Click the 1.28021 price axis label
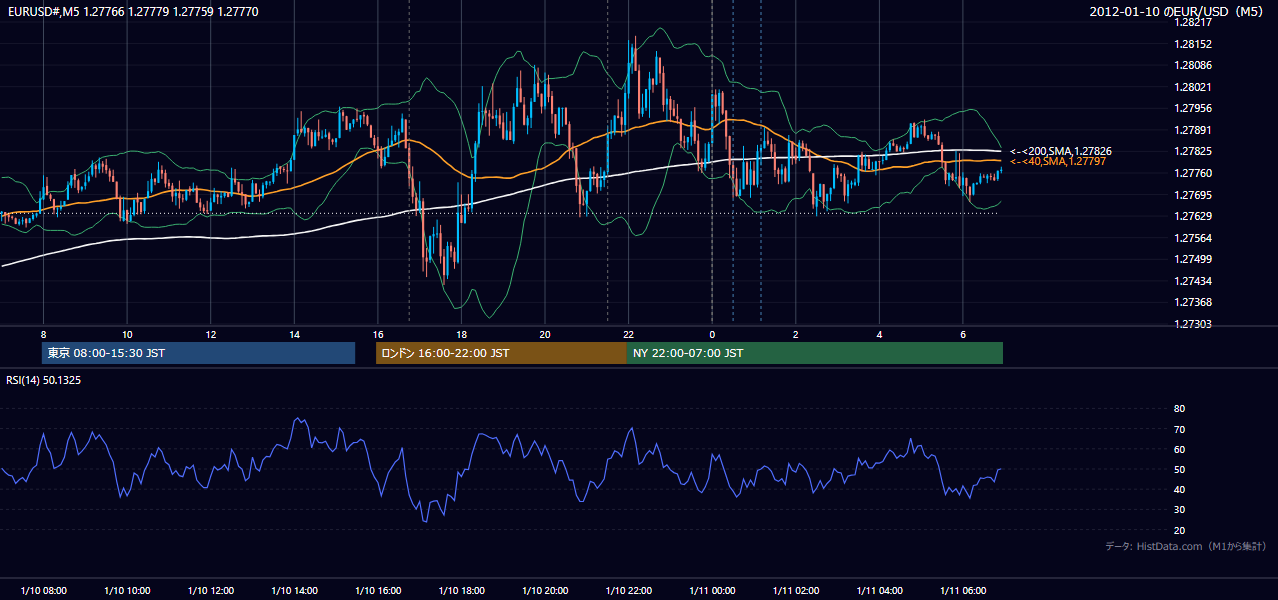The width and height of the screenshot is (1278, 600). [1194, 87]
